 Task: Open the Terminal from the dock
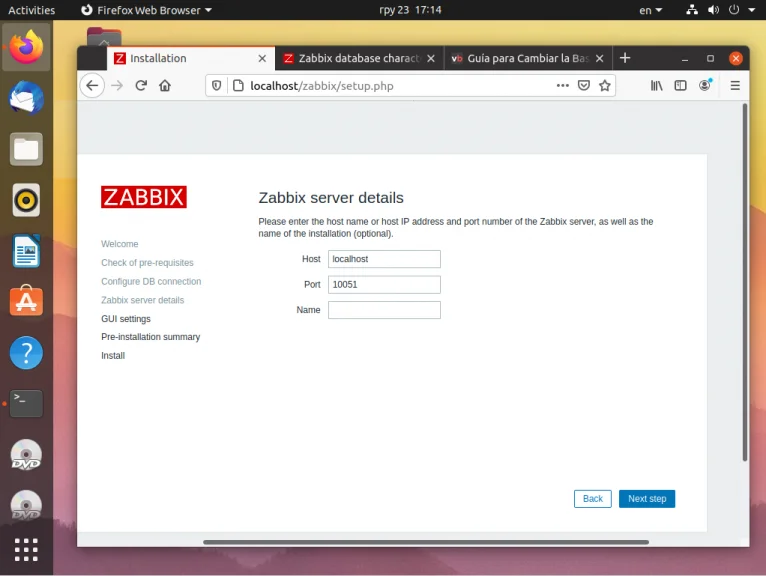click(x=26, y=404)
